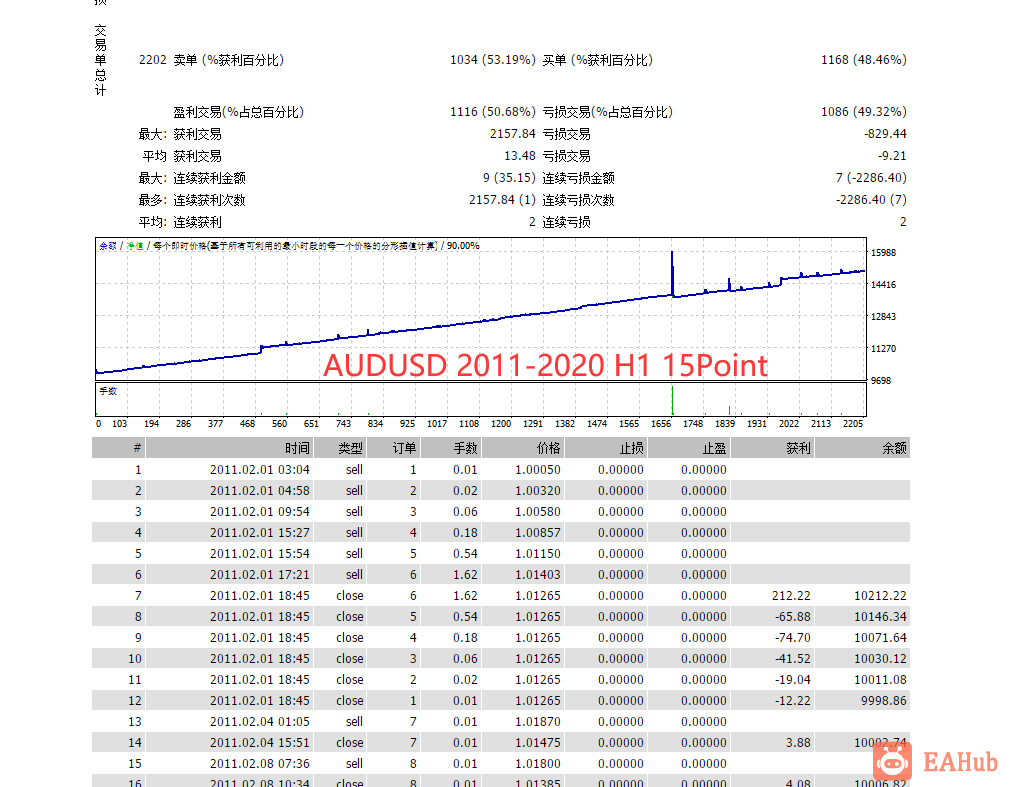
Task: Click price 1.01475 in row 14
Action: pos(538,742)
